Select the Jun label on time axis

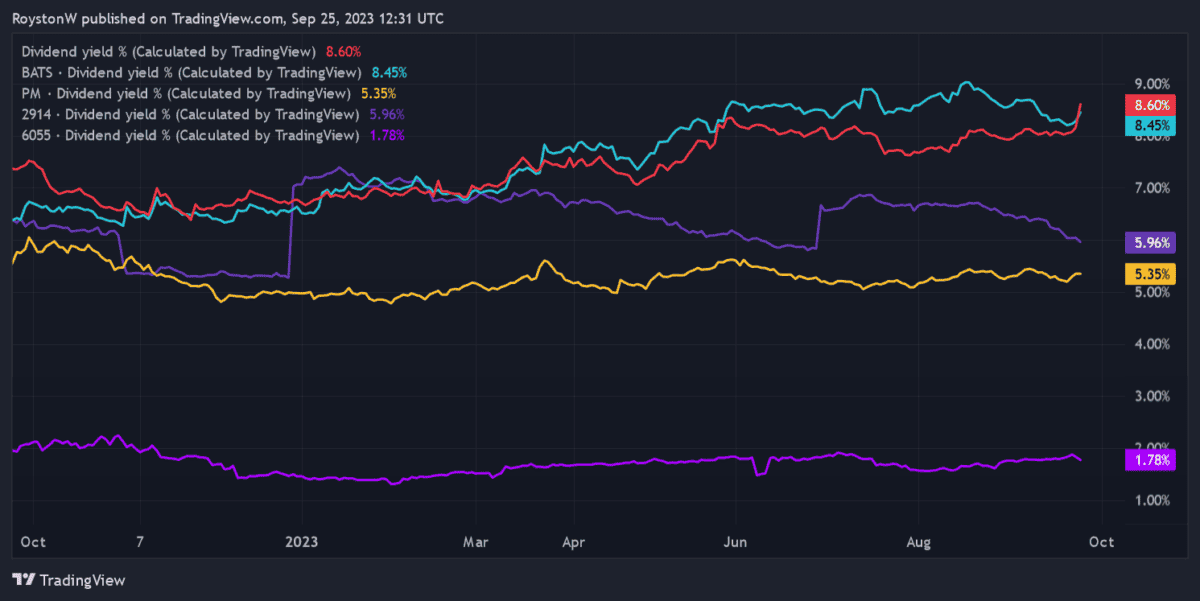[x=735, y=542]
